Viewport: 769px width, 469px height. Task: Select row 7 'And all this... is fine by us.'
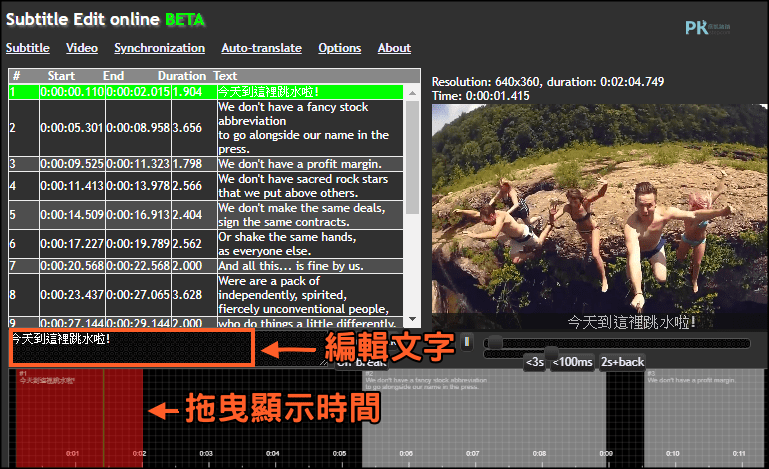(x=206, y=266)
